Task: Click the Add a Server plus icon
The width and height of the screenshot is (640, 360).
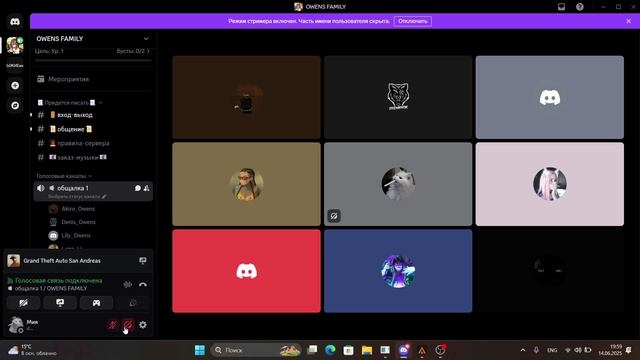Action: pyautogui.click(x=15, y=85)
